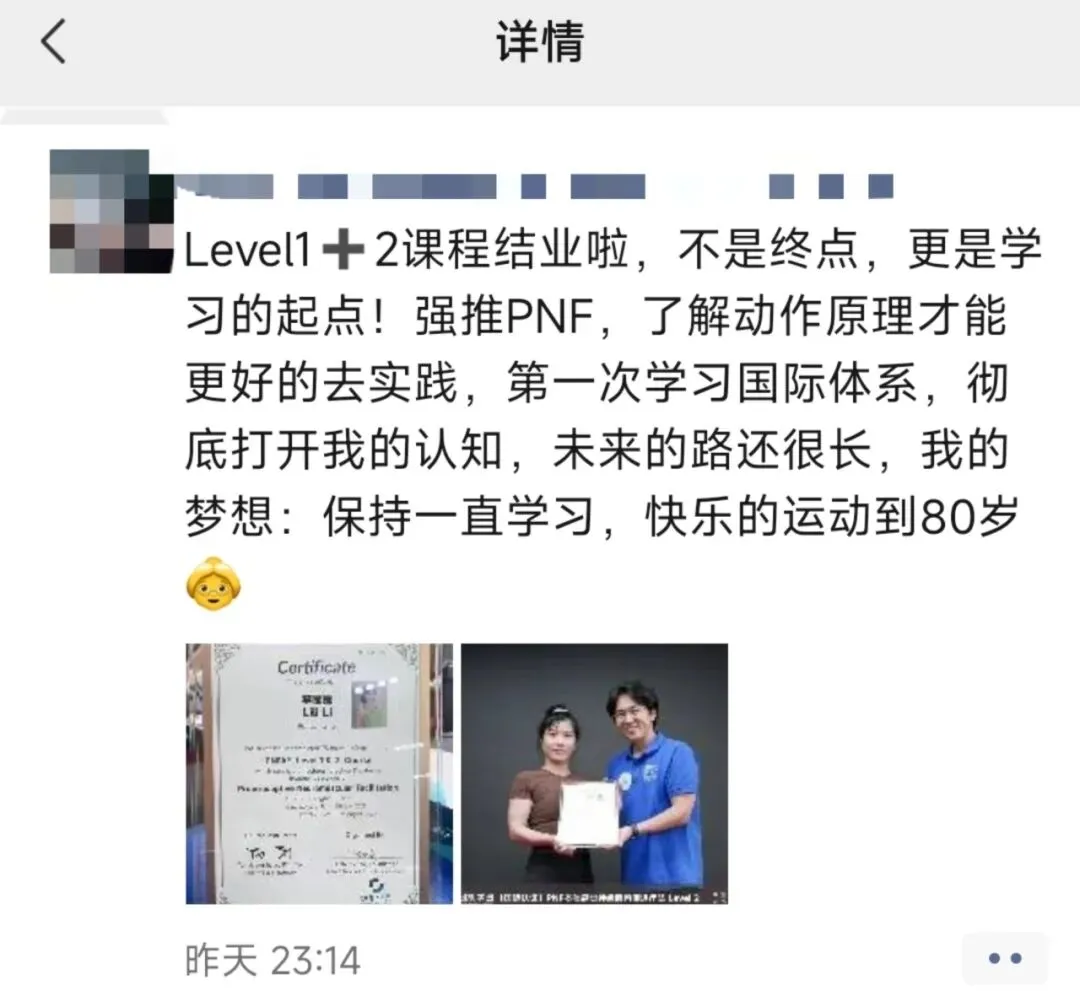Tap the phrase 第一次学习国际体系
This screenshot has width=1080, height=991.
click(x=712, y=384)
